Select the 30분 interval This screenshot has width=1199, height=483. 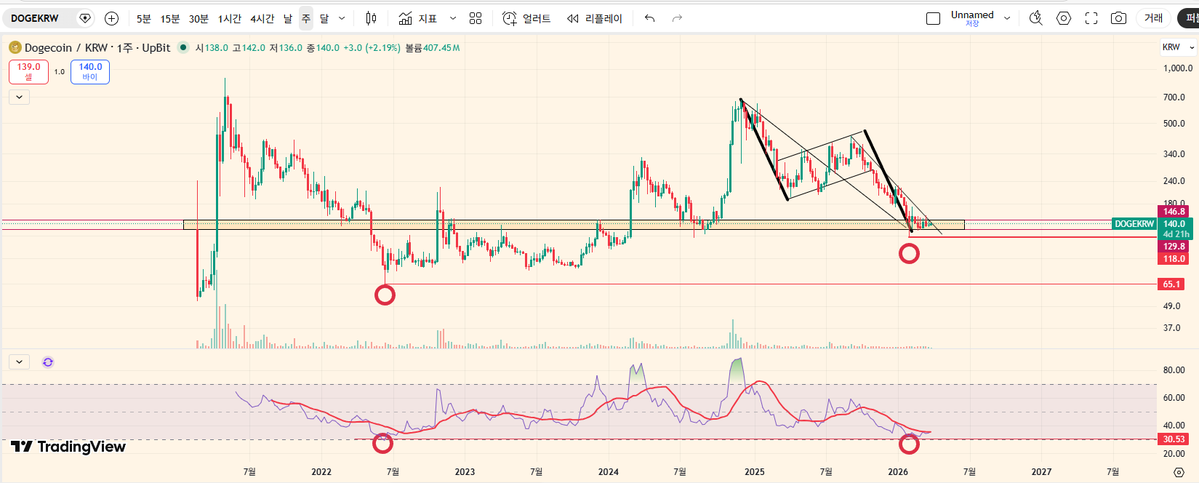(199, 18)
